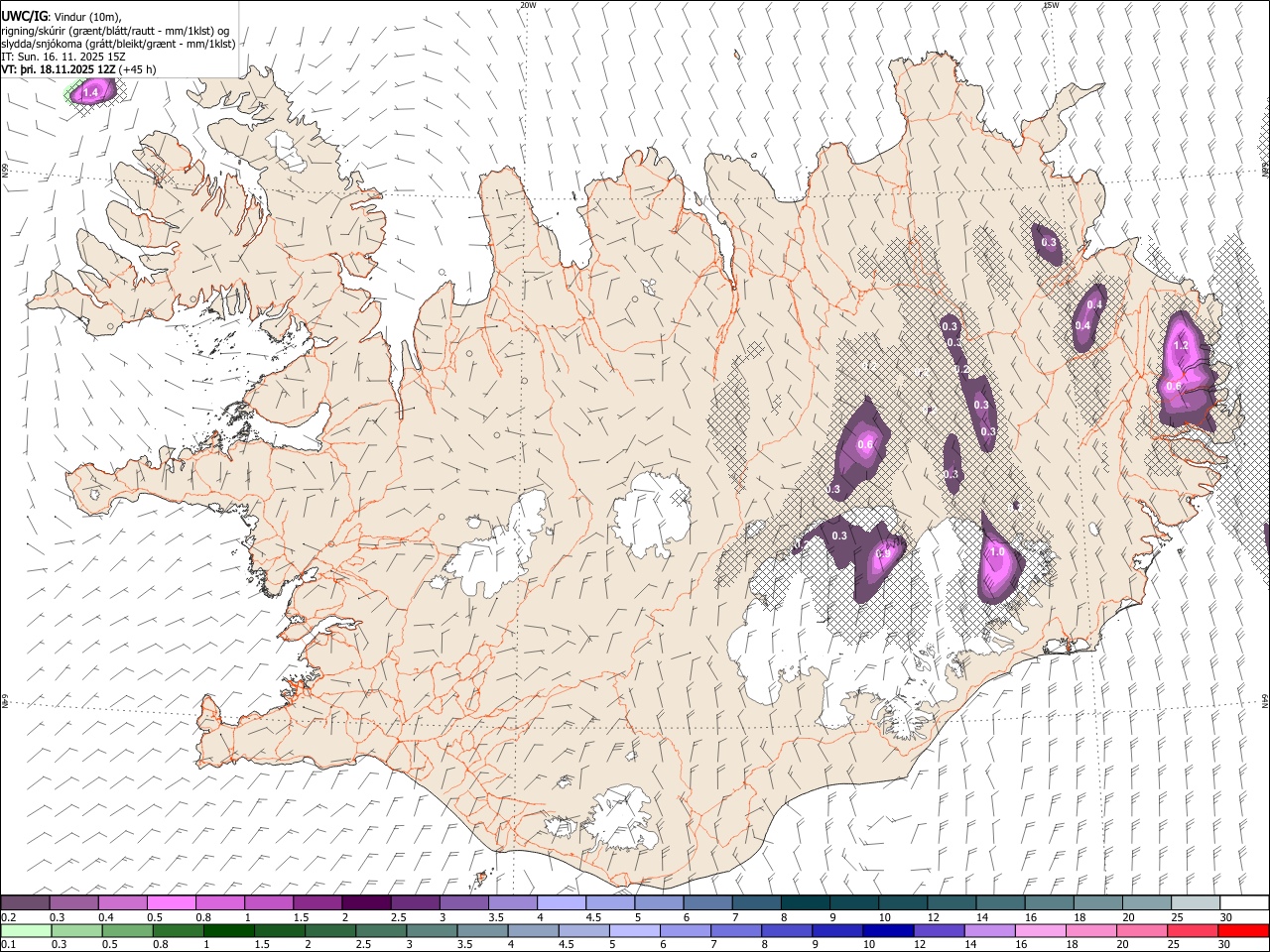Screen dimensions: 1270x952
Task: Click the snow-scale swatch starting at 0.8
Action: pos(220,902)
